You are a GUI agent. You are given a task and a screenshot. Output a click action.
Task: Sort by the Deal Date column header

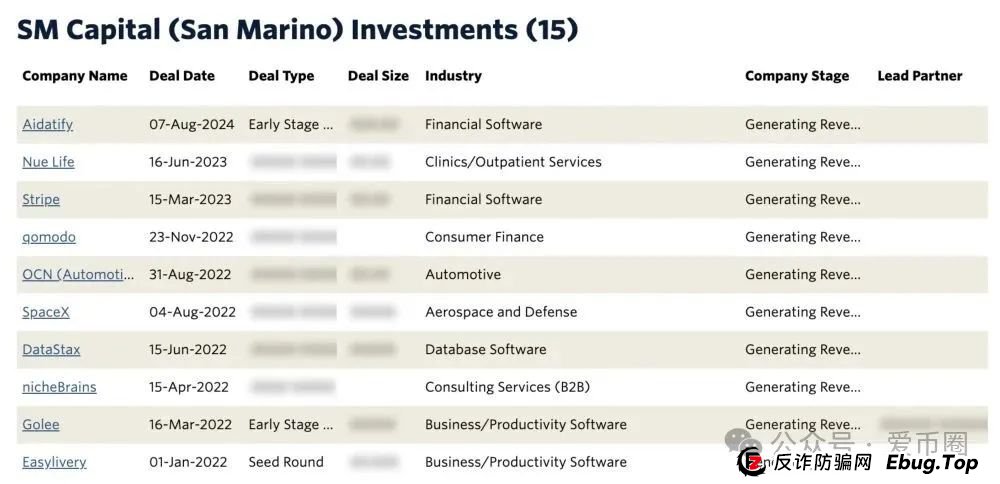pyautogui.click(x=182, y=76)
